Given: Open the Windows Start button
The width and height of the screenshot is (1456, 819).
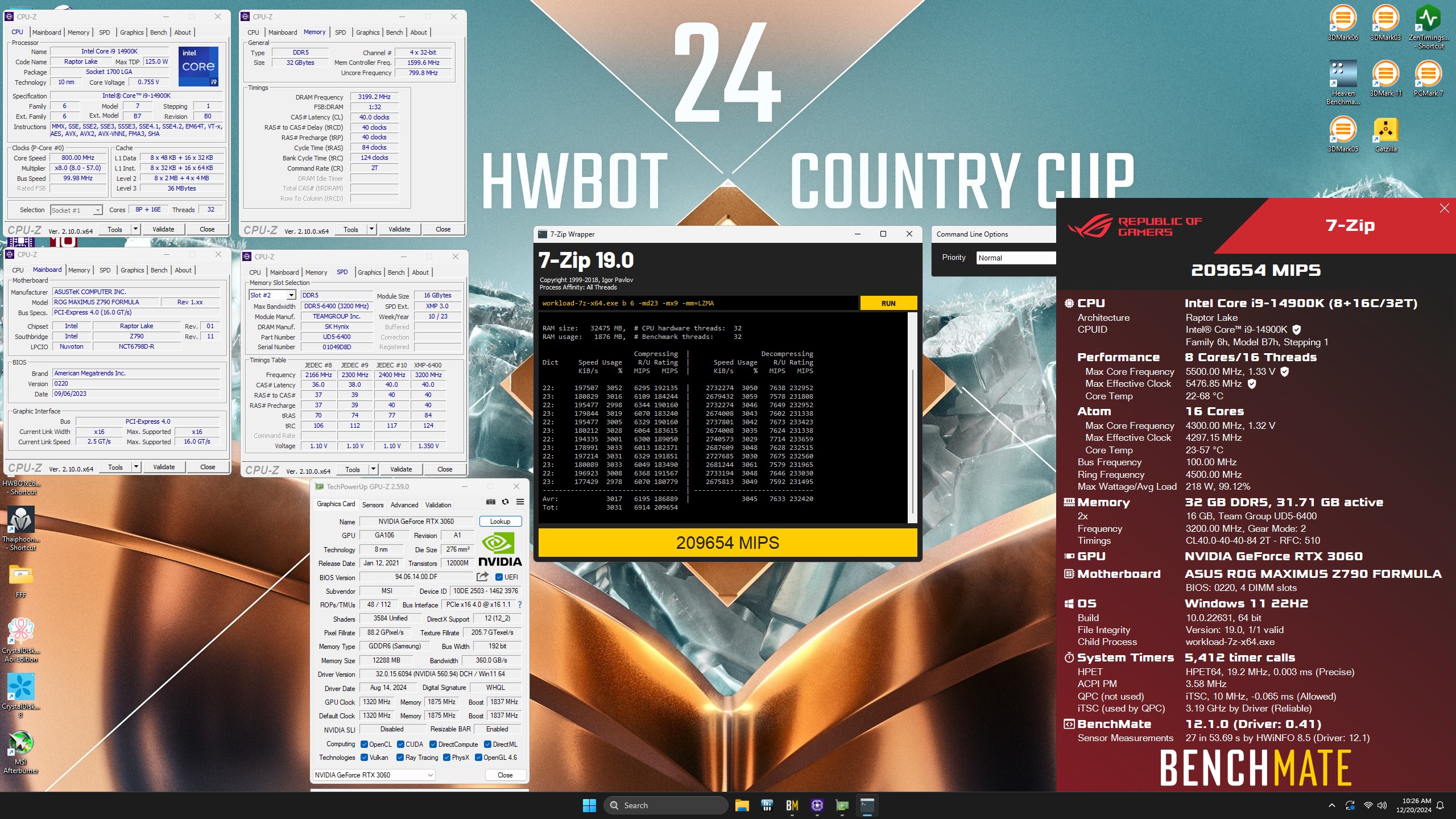Looking at the screenshot, I should (589, 805).
